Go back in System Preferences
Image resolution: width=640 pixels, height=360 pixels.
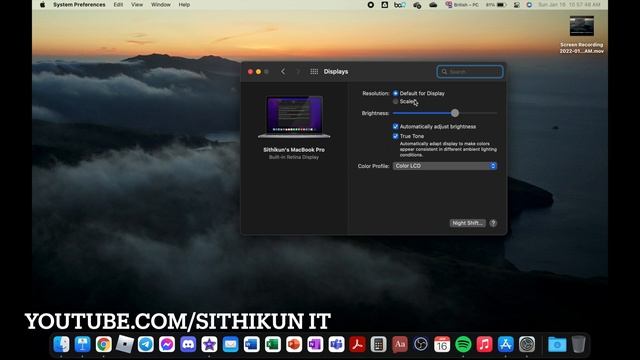click(x=283, y=71)
